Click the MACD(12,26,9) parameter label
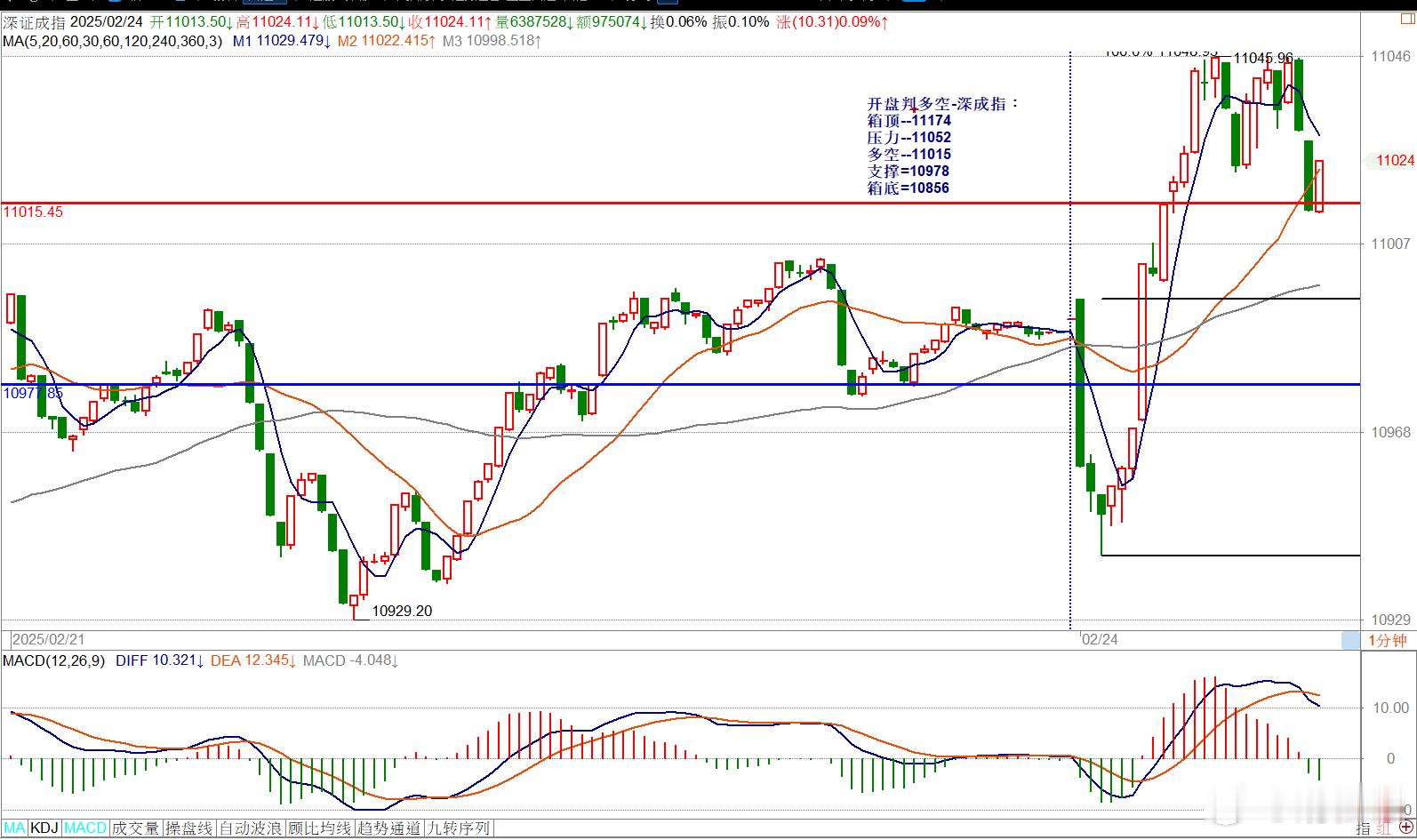The height and width of the screenshot is (840, 1417). pyautogui.click(x=54, y=660)
